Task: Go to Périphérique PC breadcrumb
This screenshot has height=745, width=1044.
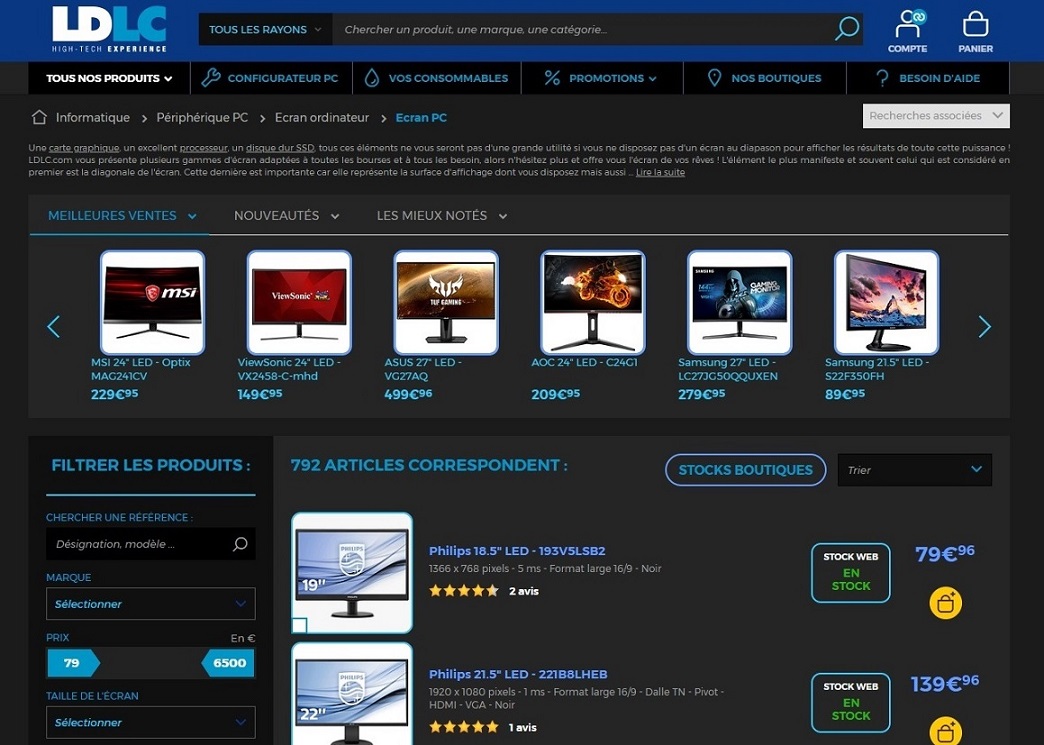Action: point(202,117)
